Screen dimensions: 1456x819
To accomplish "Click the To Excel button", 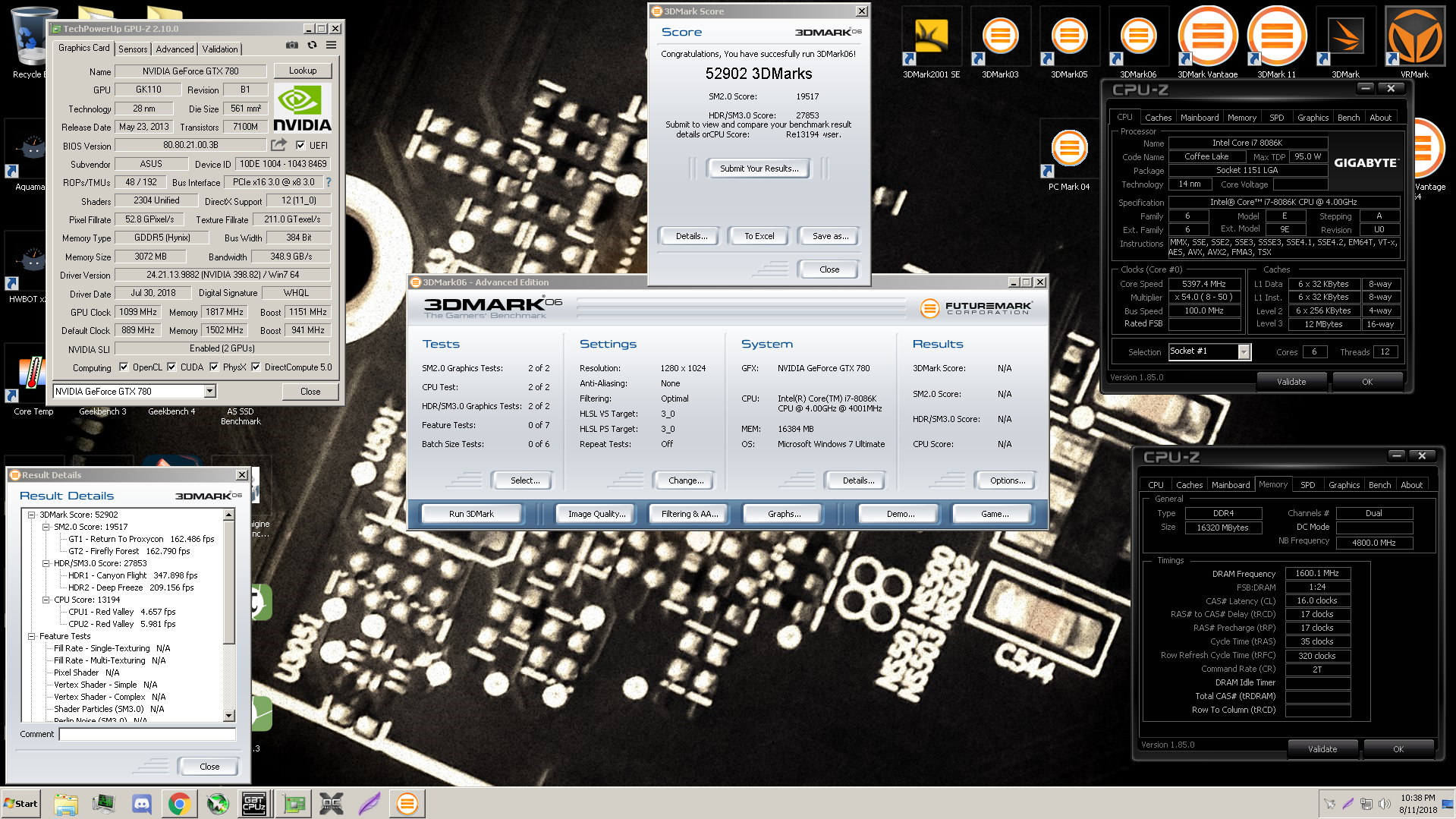I will point(759,236).
